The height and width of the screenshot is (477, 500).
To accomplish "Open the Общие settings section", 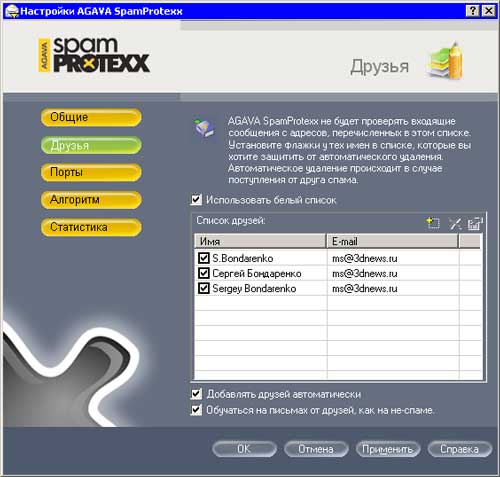I will pyautogui.click(x=91, y=117).
